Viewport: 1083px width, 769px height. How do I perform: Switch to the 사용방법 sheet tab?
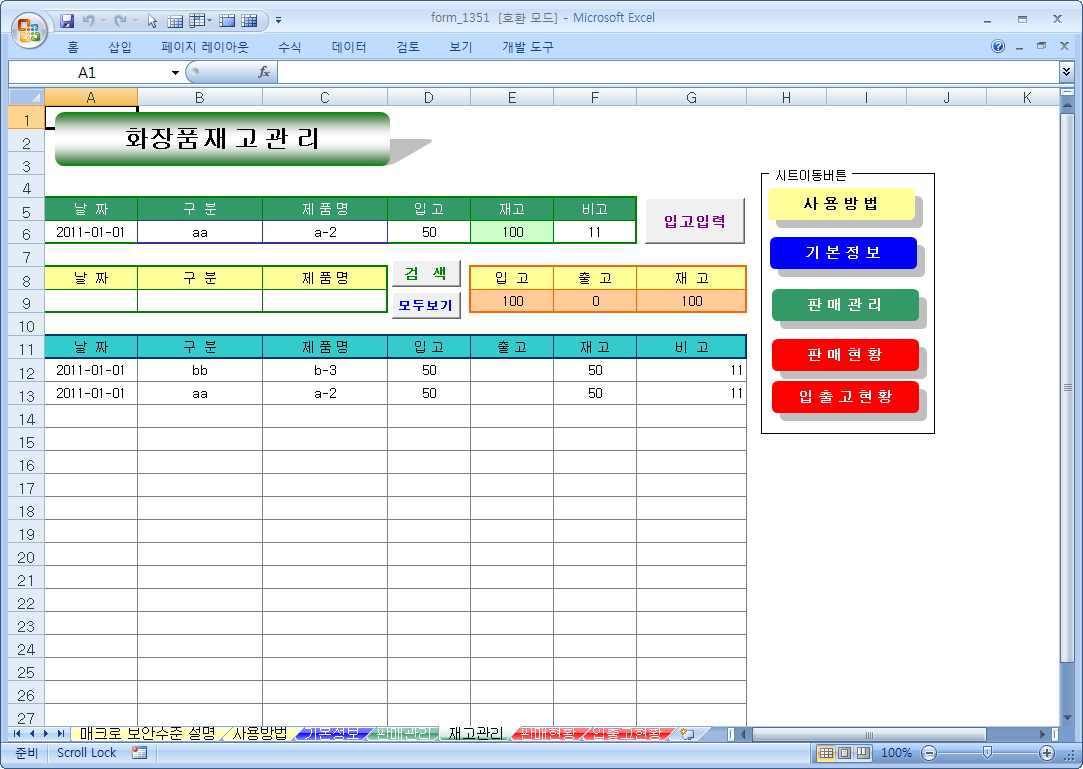tap(259, 734)
